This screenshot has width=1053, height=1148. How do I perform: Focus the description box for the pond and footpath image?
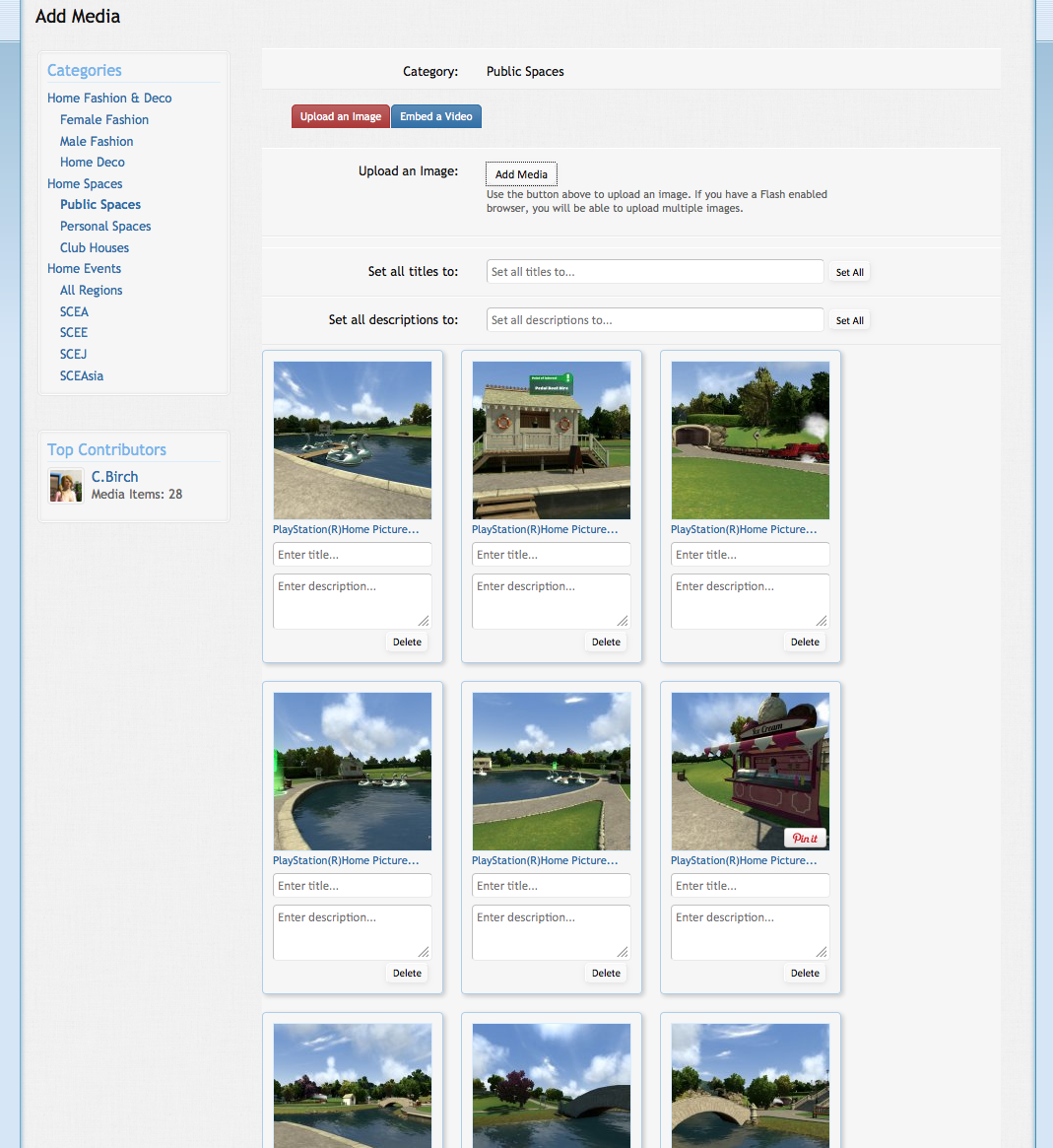click(x=552, y=932)
